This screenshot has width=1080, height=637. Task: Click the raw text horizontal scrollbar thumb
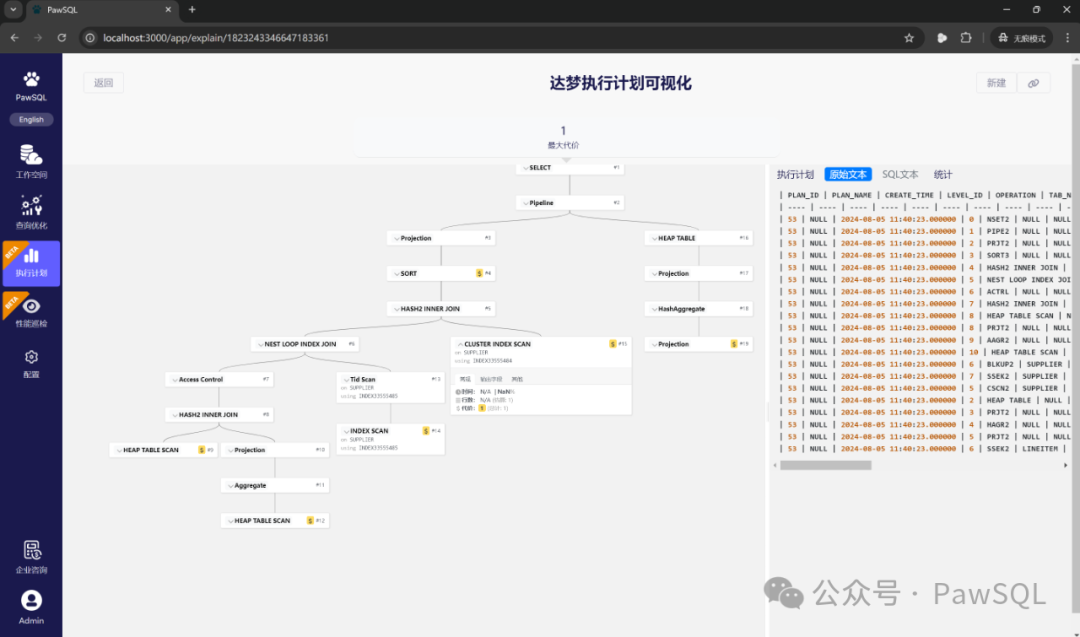(825, 466)
